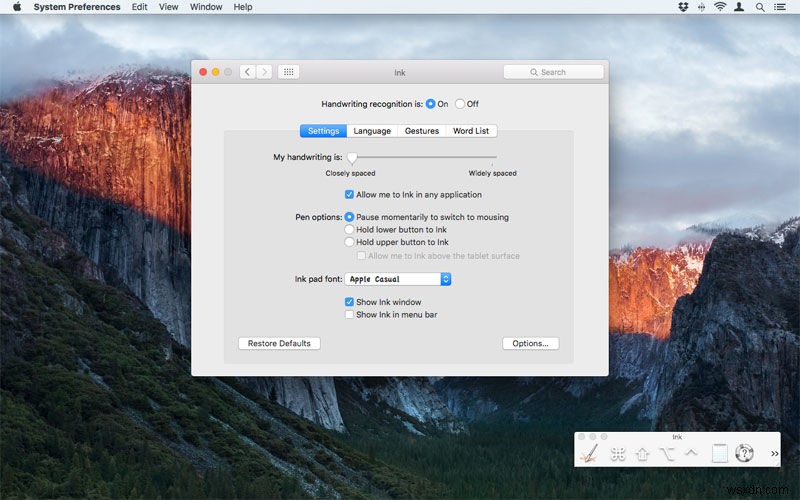Image resolution: width=800 pixels, height=500 pixels.
Task: Select Hold lower button to Ink
Action: (349, 230)
